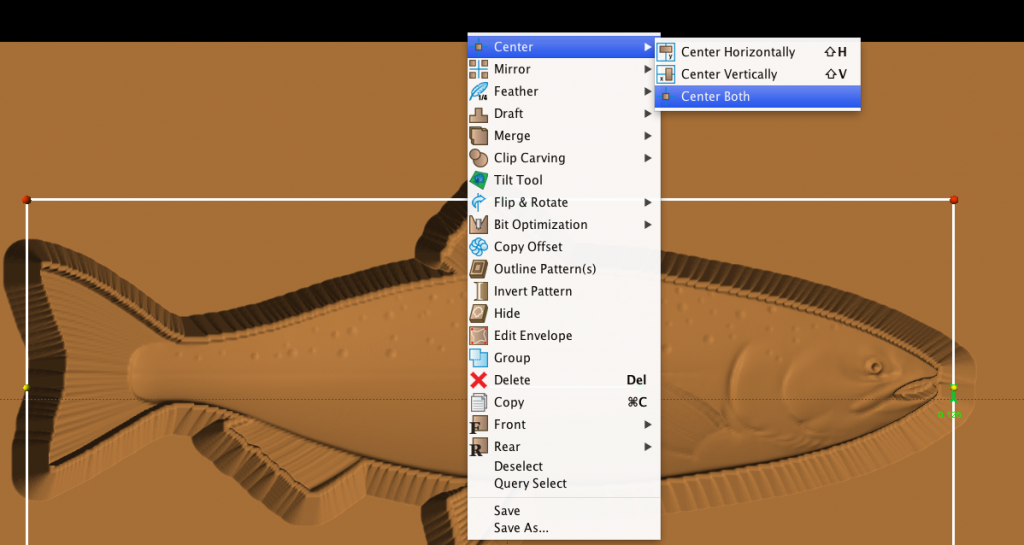Choose Save As... menu entry

[564, 528]
